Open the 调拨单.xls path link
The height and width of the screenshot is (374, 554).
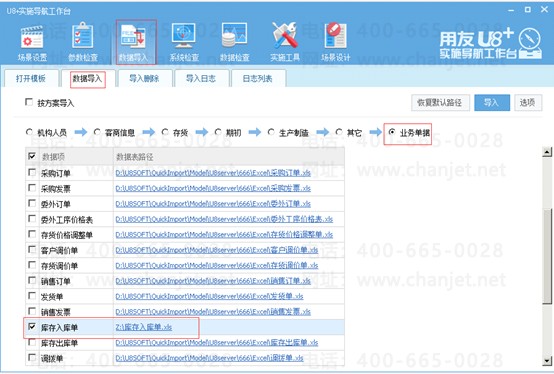coord(209,358)
